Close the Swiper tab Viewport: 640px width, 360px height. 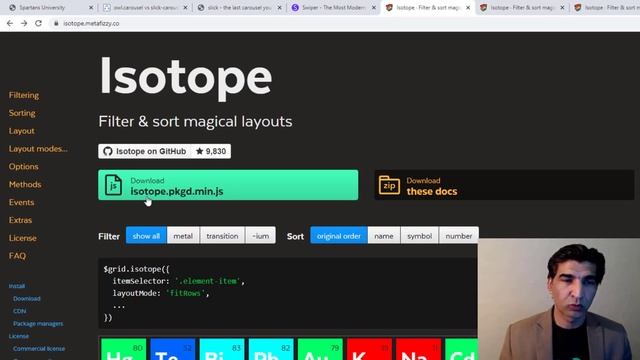[374, 7]
